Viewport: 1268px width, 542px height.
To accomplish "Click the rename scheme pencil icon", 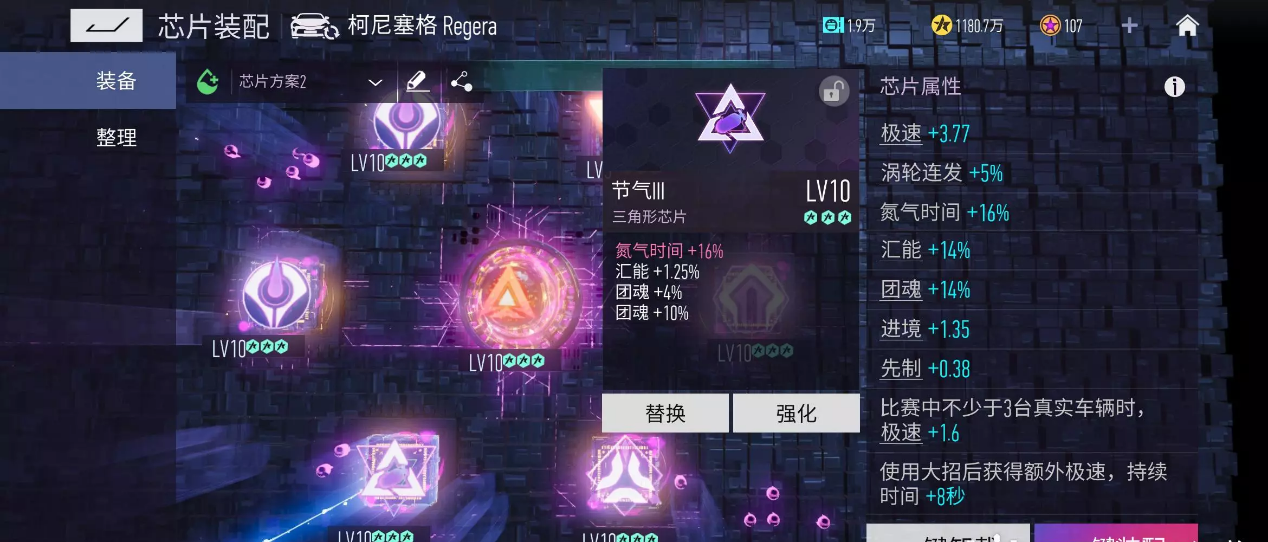I will (x=418, y=82).
